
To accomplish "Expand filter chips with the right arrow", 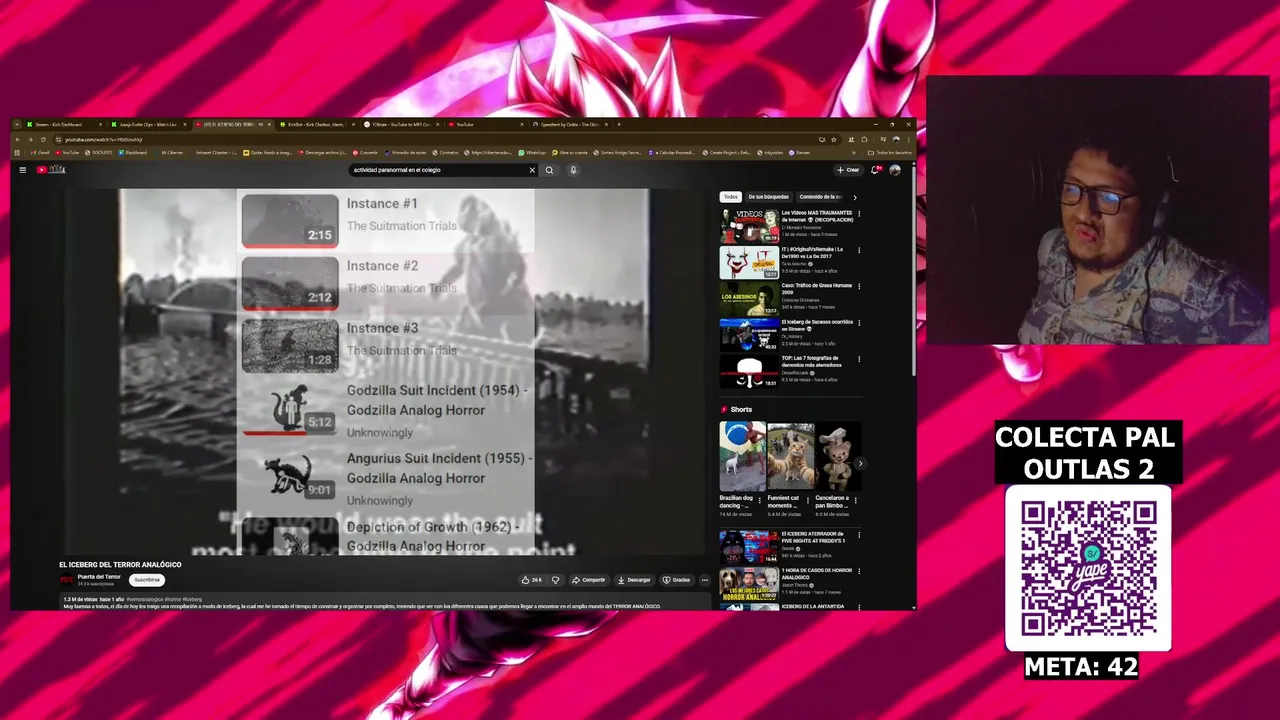I will [x=854, y=197].
